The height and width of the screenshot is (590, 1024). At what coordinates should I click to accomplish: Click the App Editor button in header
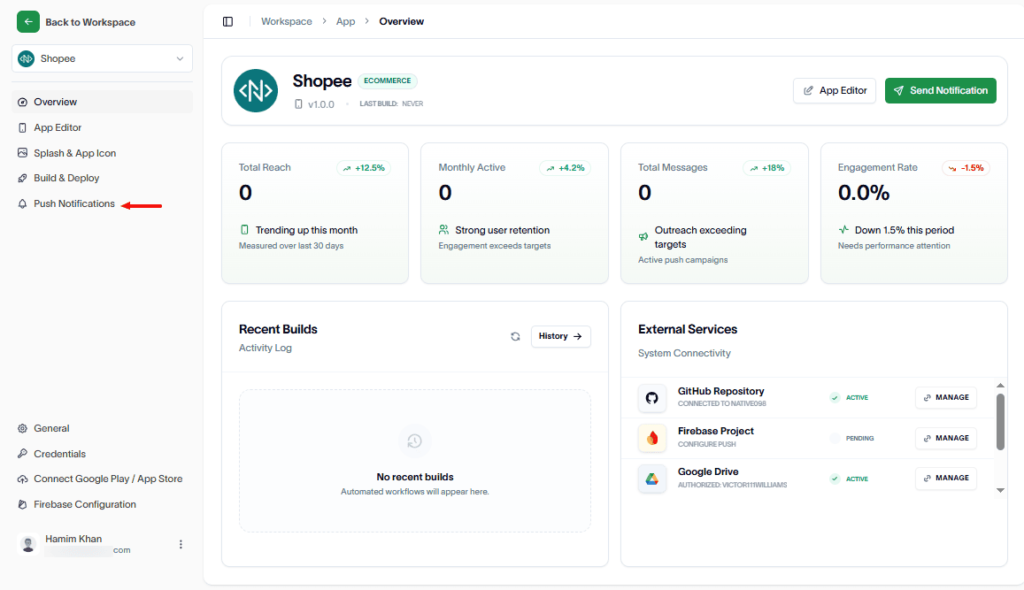(834, 91)
